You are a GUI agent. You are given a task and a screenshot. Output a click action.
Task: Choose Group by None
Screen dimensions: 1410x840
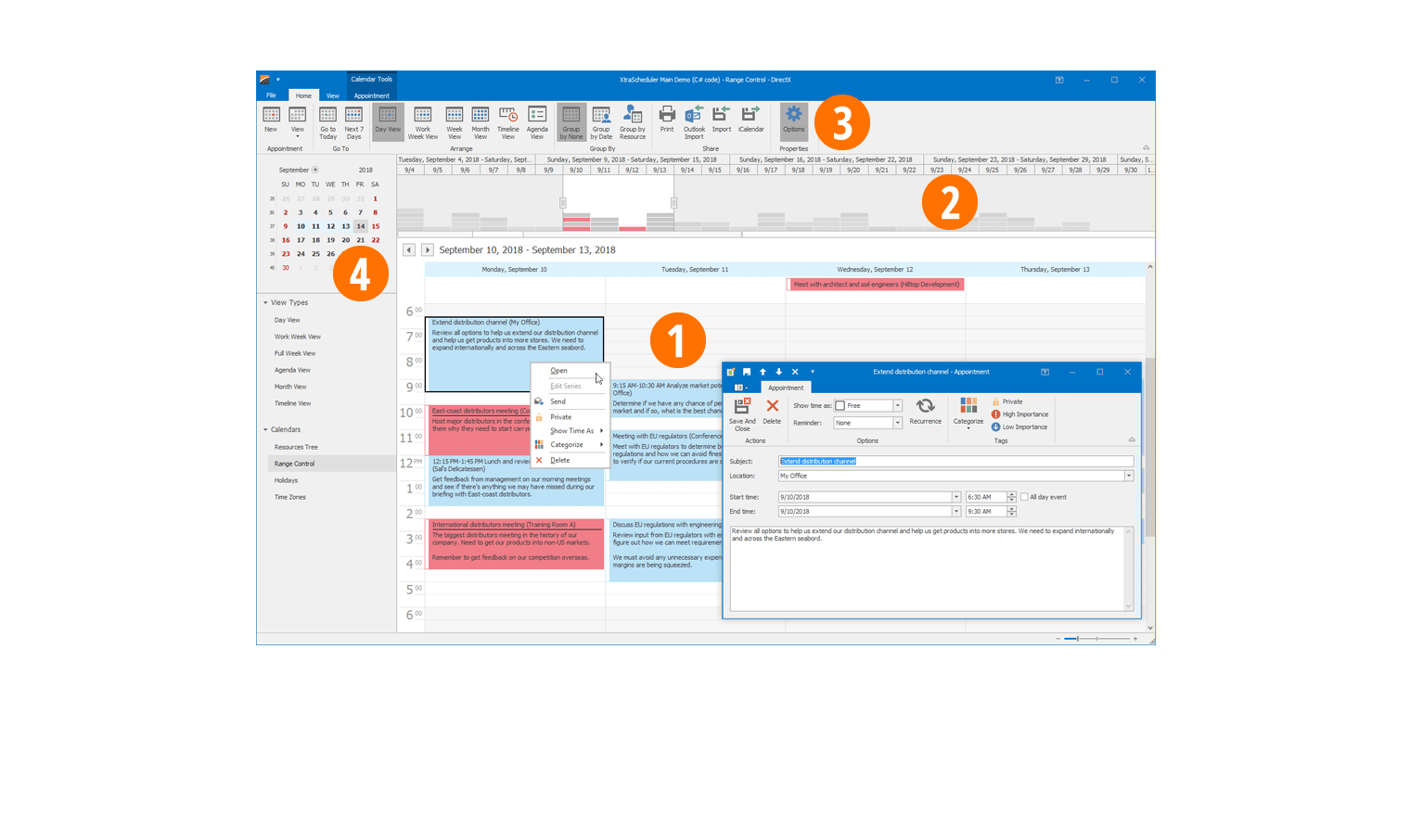(571, 122)
